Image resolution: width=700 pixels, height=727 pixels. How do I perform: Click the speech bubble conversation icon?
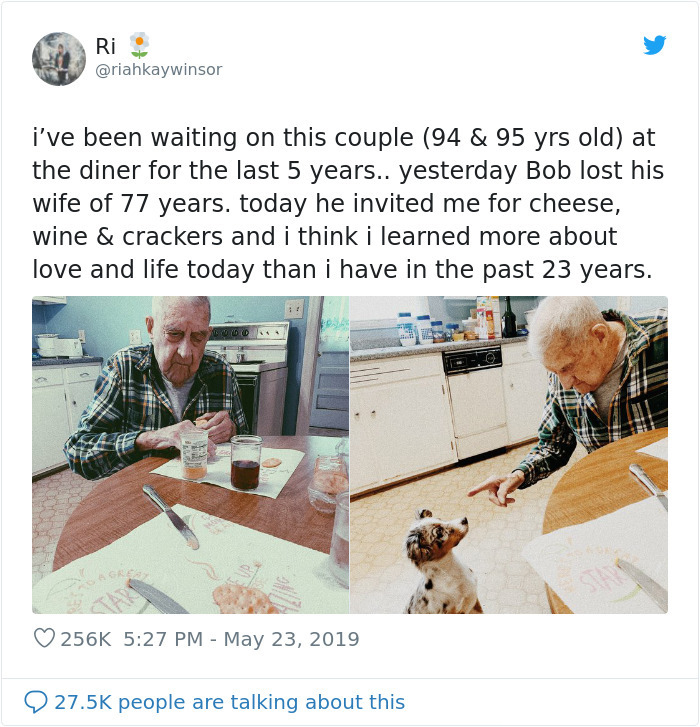pos(36,702)
